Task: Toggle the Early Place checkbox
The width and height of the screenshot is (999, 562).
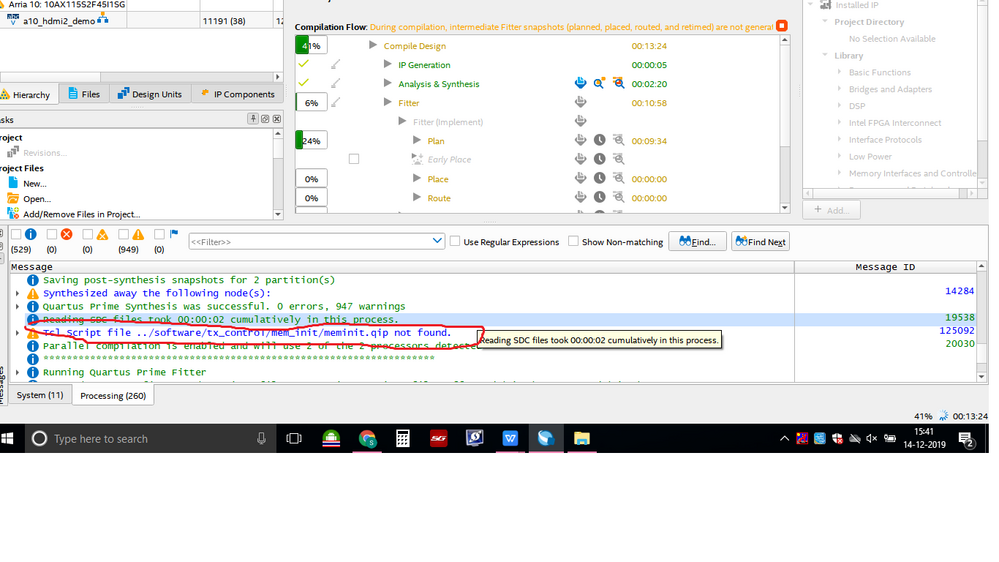Action: (354, 159)
